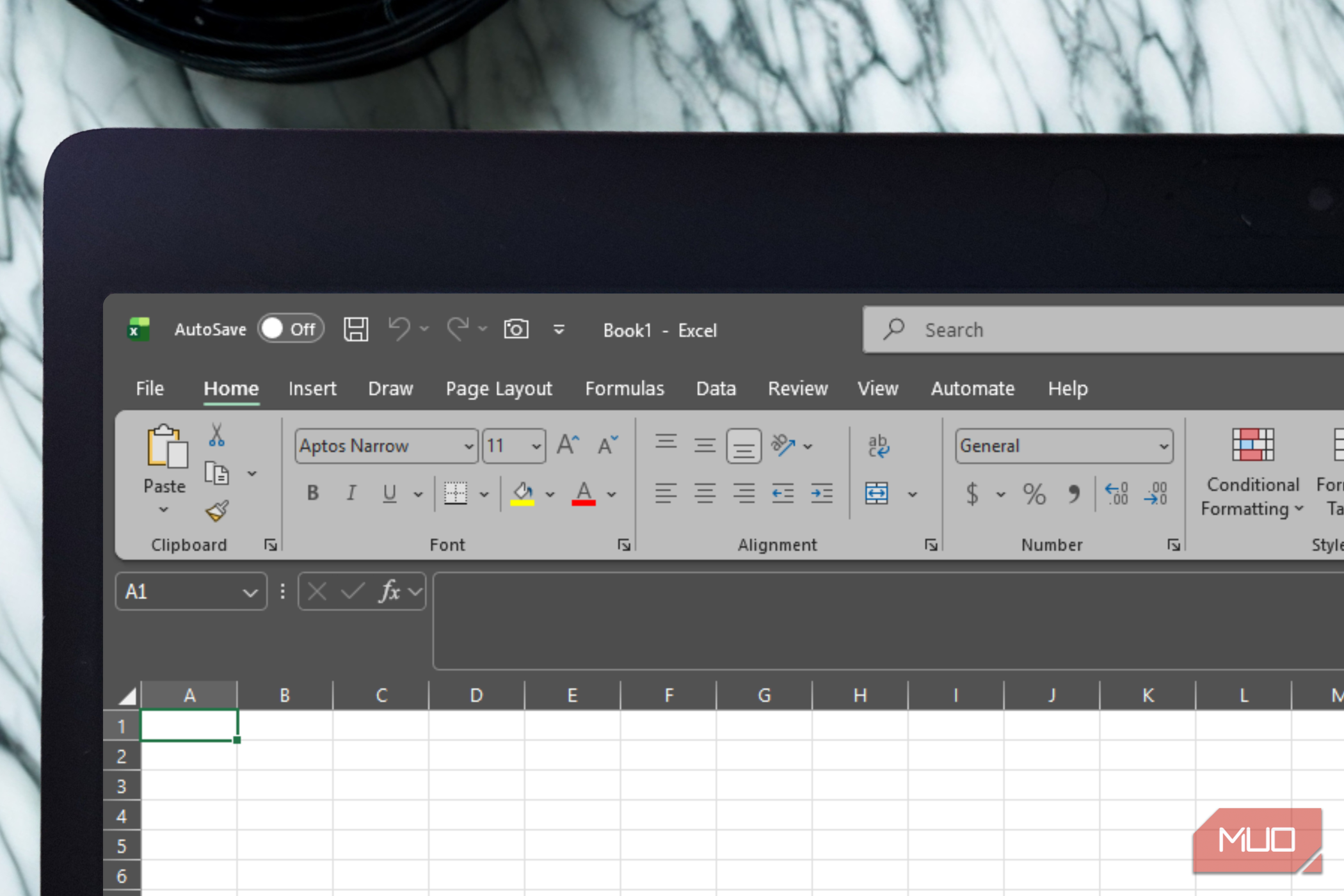Click the Conditional Formatting button
The image size is (1344, 896).
(x=1252, y=472)
